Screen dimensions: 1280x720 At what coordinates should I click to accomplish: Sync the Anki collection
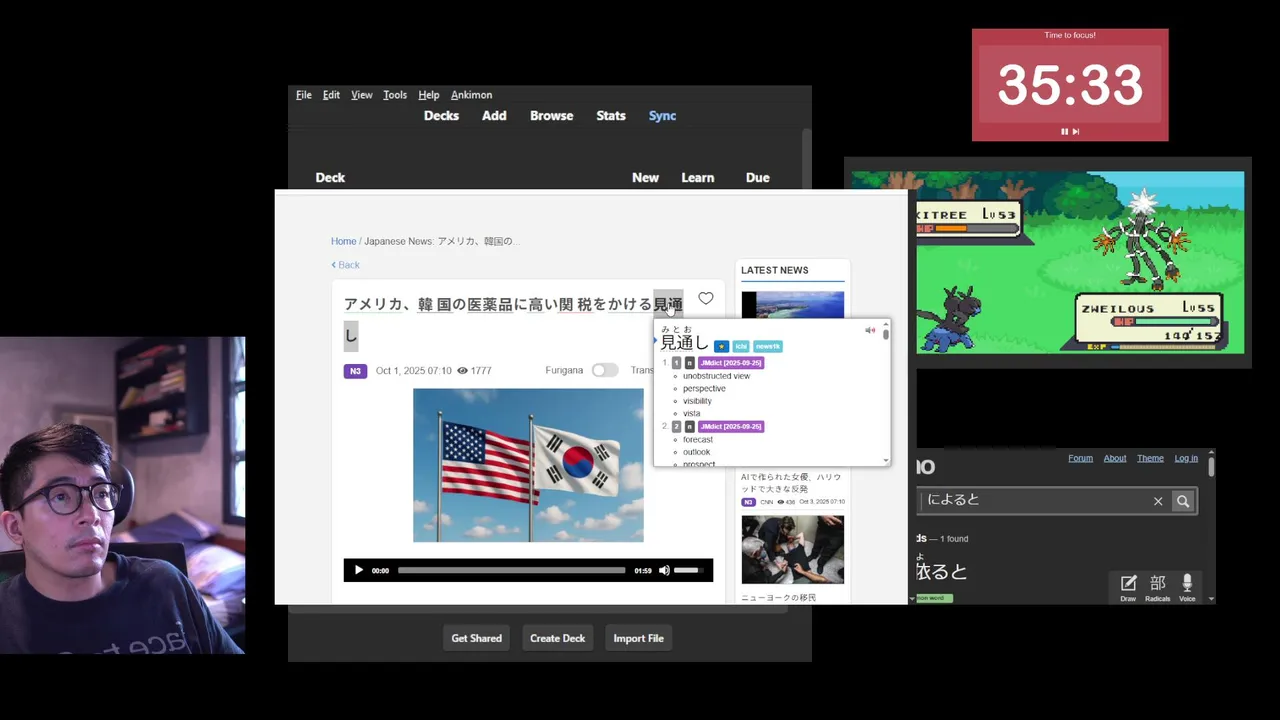click(662, 116)
